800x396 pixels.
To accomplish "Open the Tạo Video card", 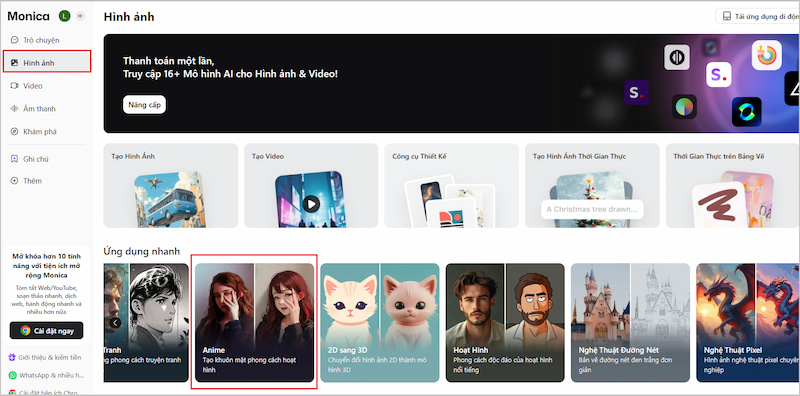I will tap(311, 185).
